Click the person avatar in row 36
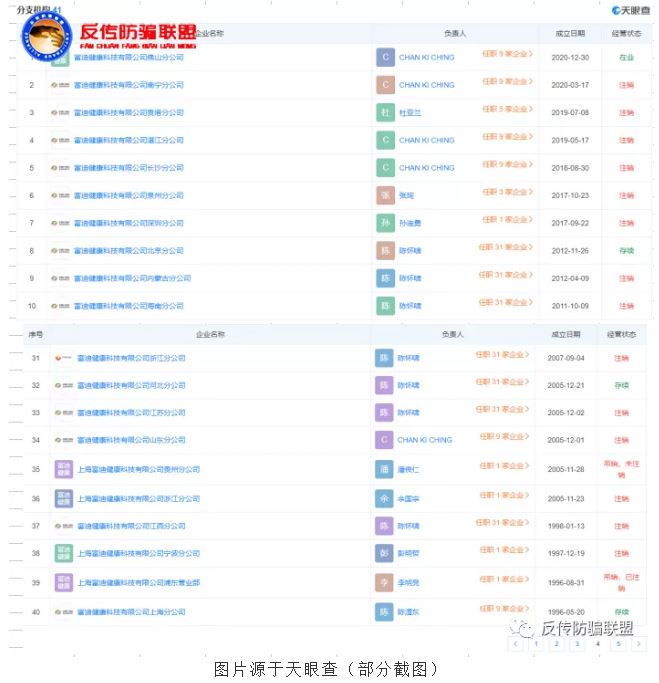 pyautogui.click(x=384, y=499)
